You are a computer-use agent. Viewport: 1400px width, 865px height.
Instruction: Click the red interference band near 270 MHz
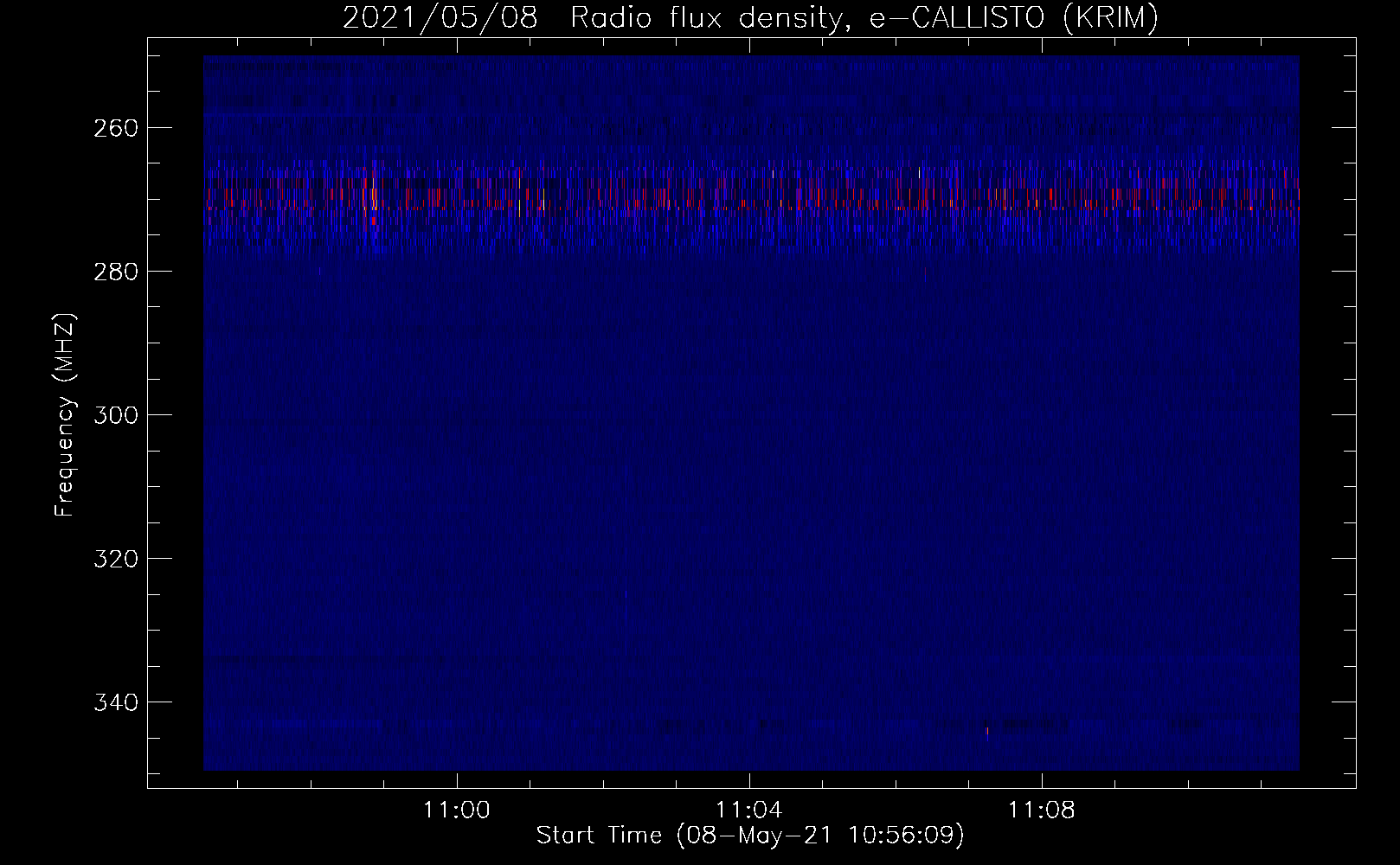tap(751, 206)
